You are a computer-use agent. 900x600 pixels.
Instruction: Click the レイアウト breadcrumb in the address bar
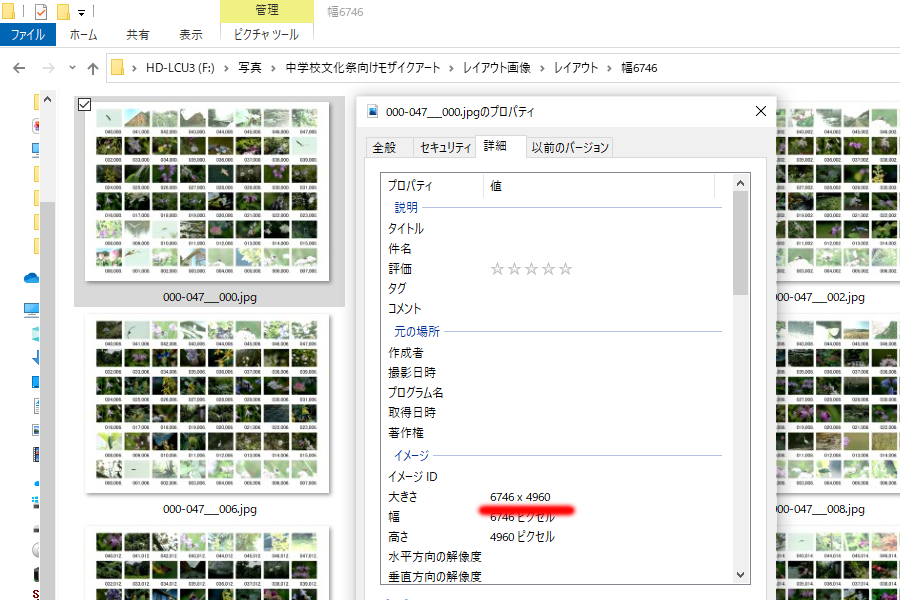576,68
